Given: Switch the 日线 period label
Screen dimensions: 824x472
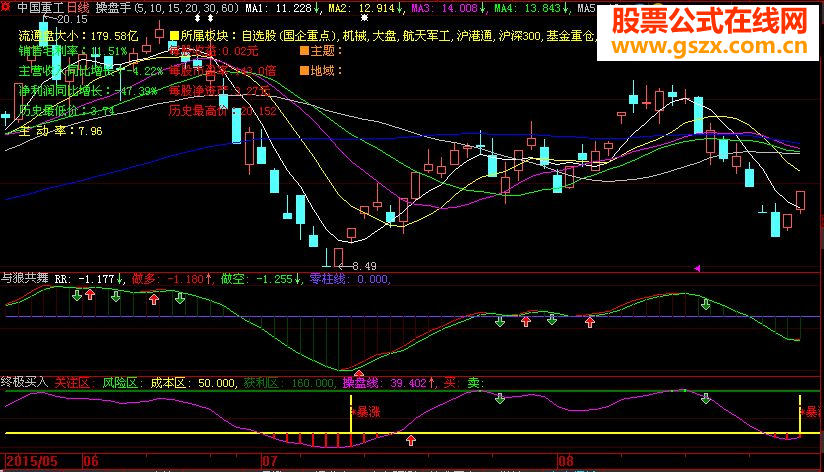Looking at the screenshot, I should click(78, 8).
